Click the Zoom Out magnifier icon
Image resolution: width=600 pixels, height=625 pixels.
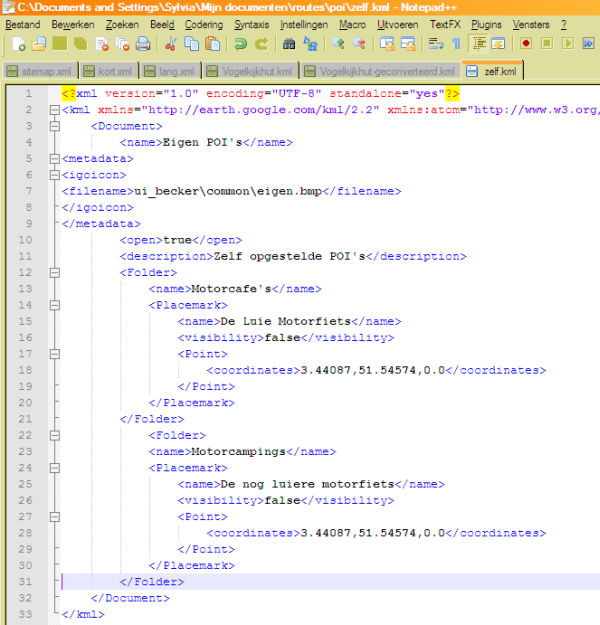[x=359, y=44]
